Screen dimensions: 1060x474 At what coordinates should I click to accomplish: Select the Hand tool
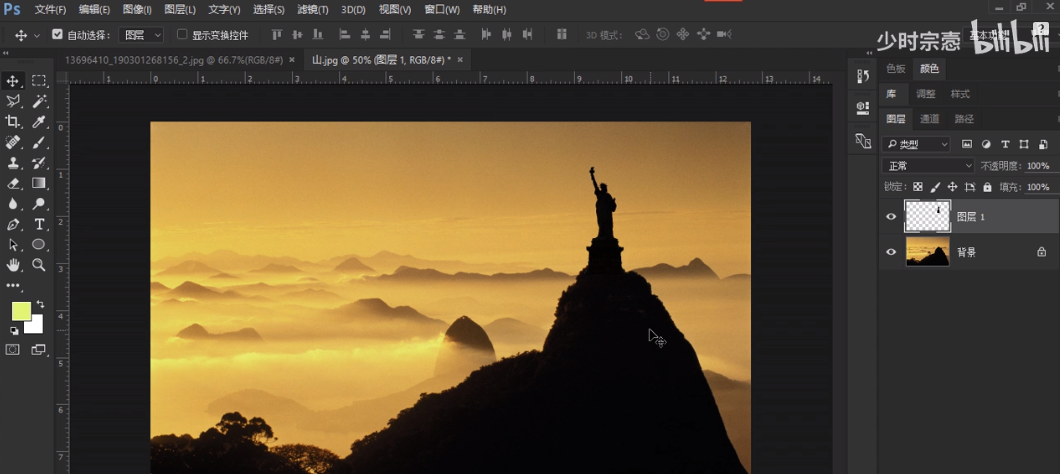point(12,264)
